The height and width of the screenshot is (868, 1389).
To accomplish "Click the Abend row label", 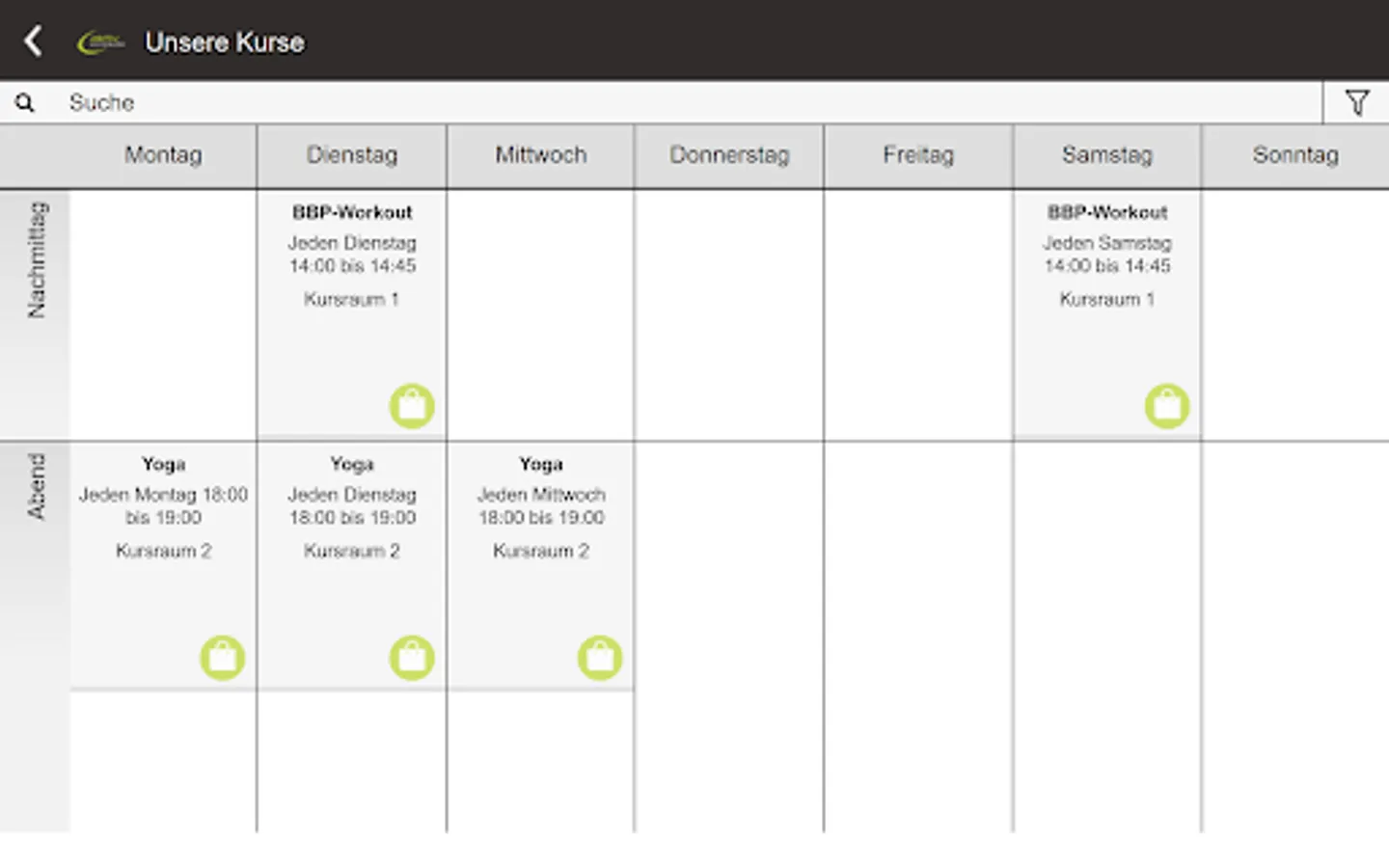I will [x=36, y=487].
